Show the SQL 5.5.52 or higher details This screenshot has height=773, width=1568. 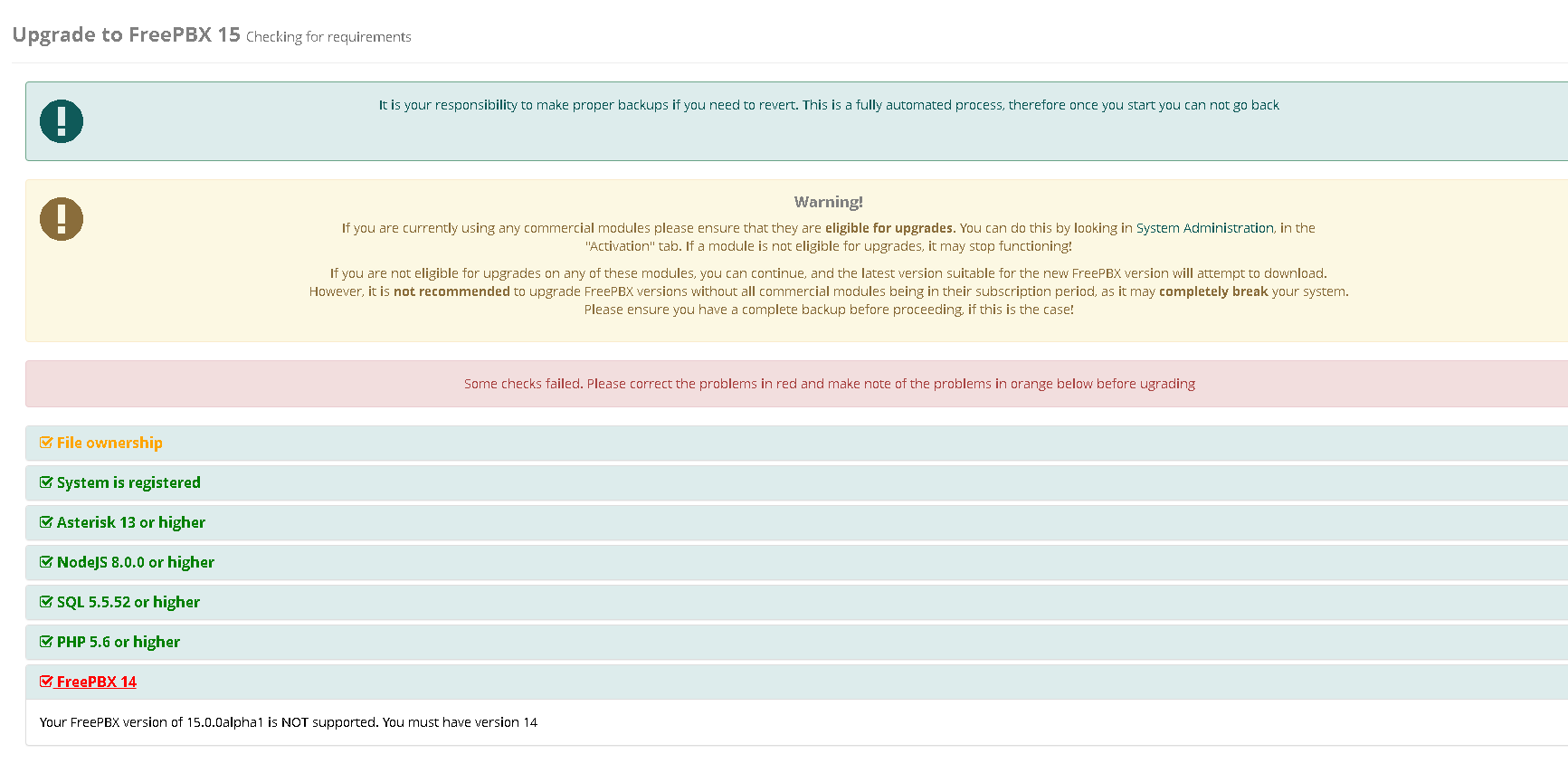click(x=128, y=602)
